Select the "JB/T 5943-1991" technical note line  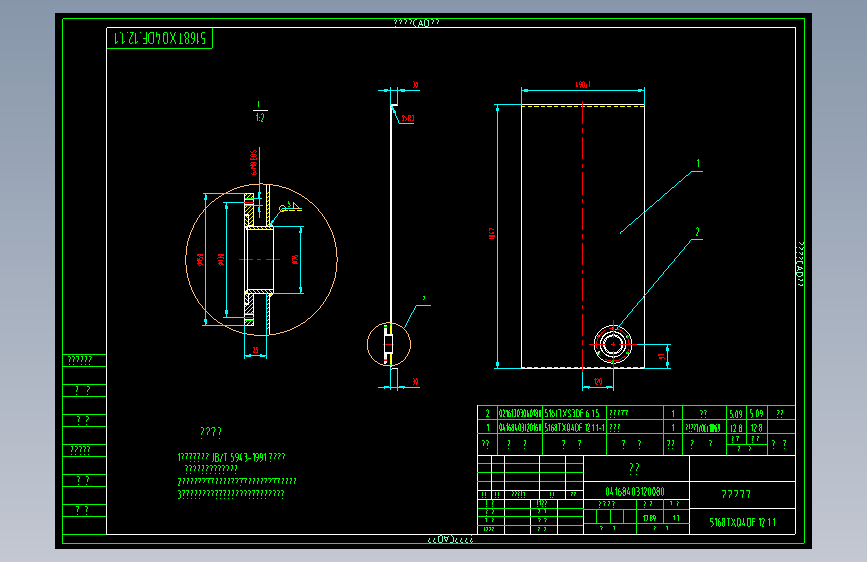(231, 457)
